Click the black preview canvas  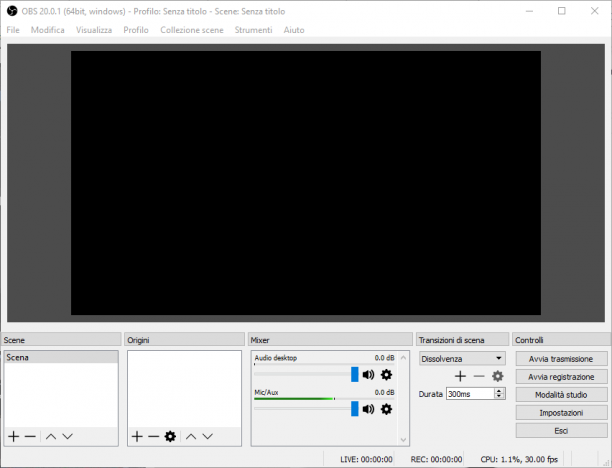click(306, 183)
